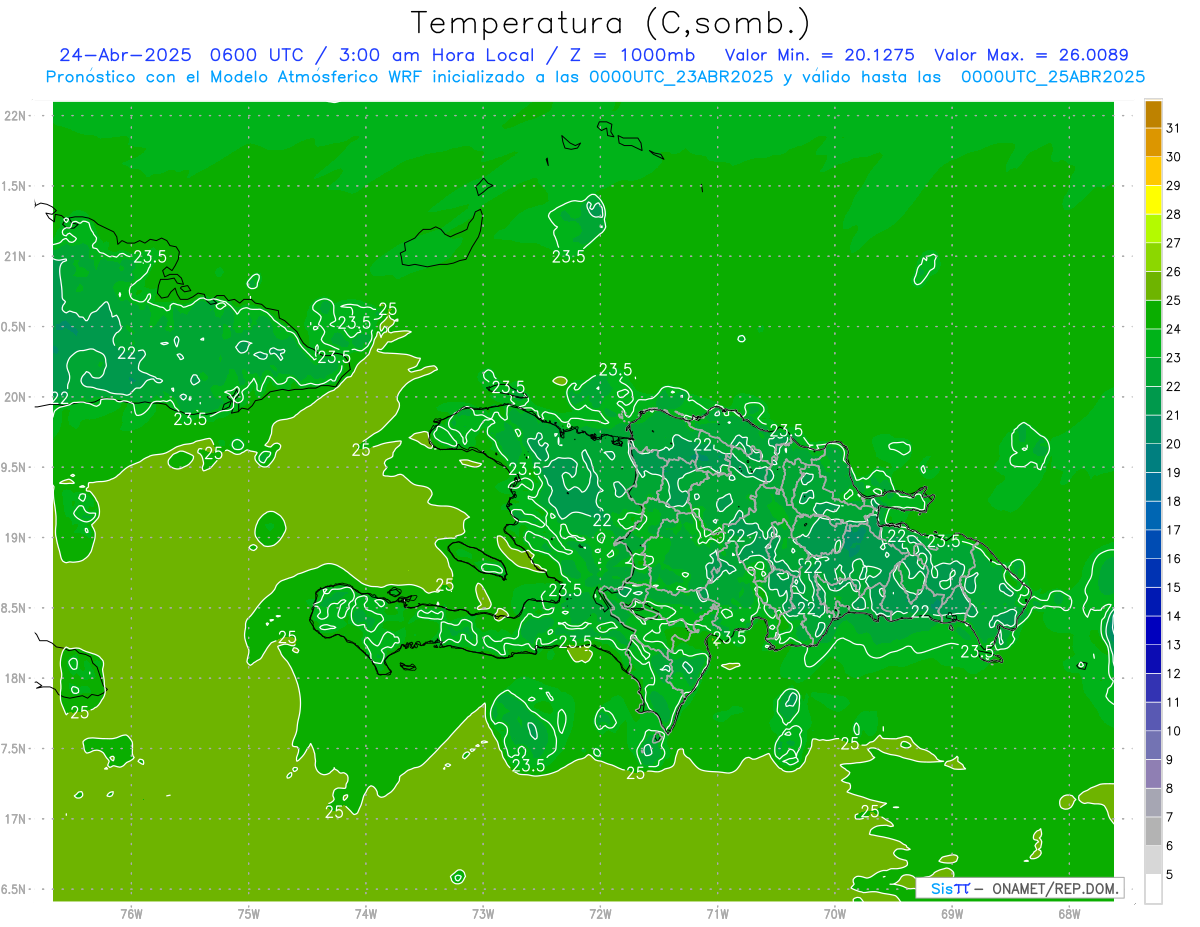Click legend value '19' on the color scale
Image resolution: width=1200 pixels, height=927 pixels.
[1173, 473]
